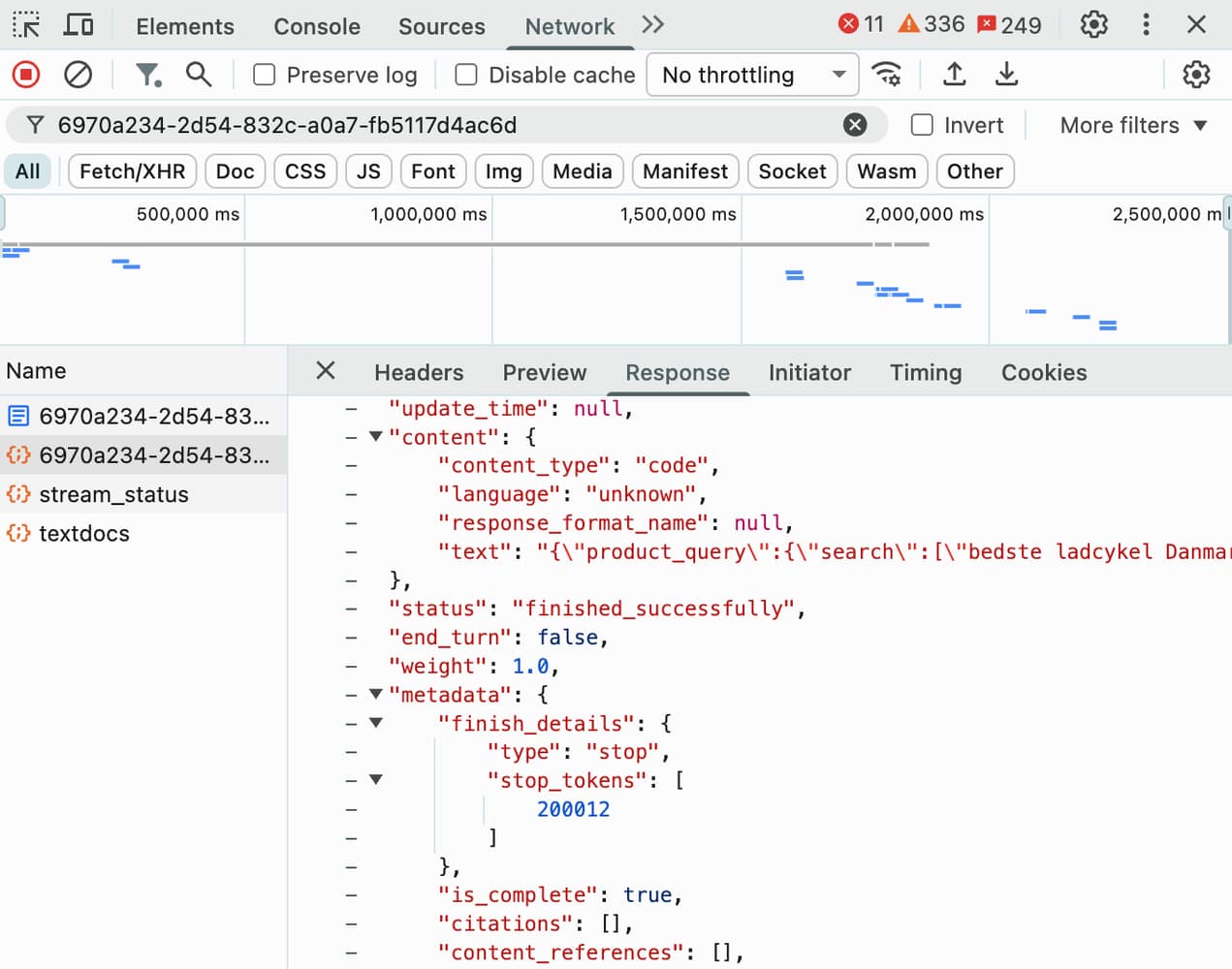
Task: Click the inspect element picker icon
Action: pyautogui.click(x=26, y=25)
